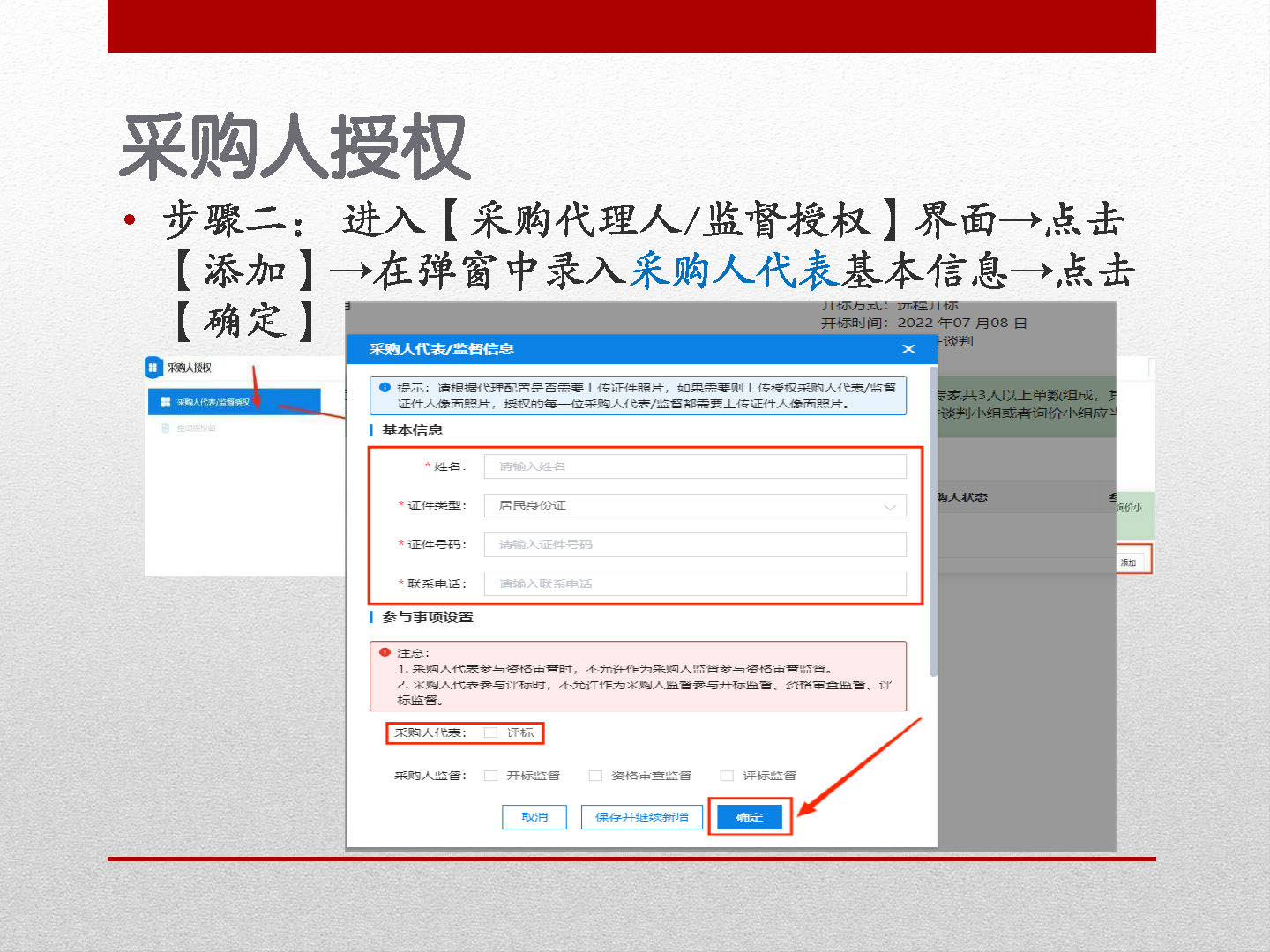This screenshot has height=952, width=1270.
Task: Click the document icon in the greyed sidebar item
Action: (x=165, y=428)
